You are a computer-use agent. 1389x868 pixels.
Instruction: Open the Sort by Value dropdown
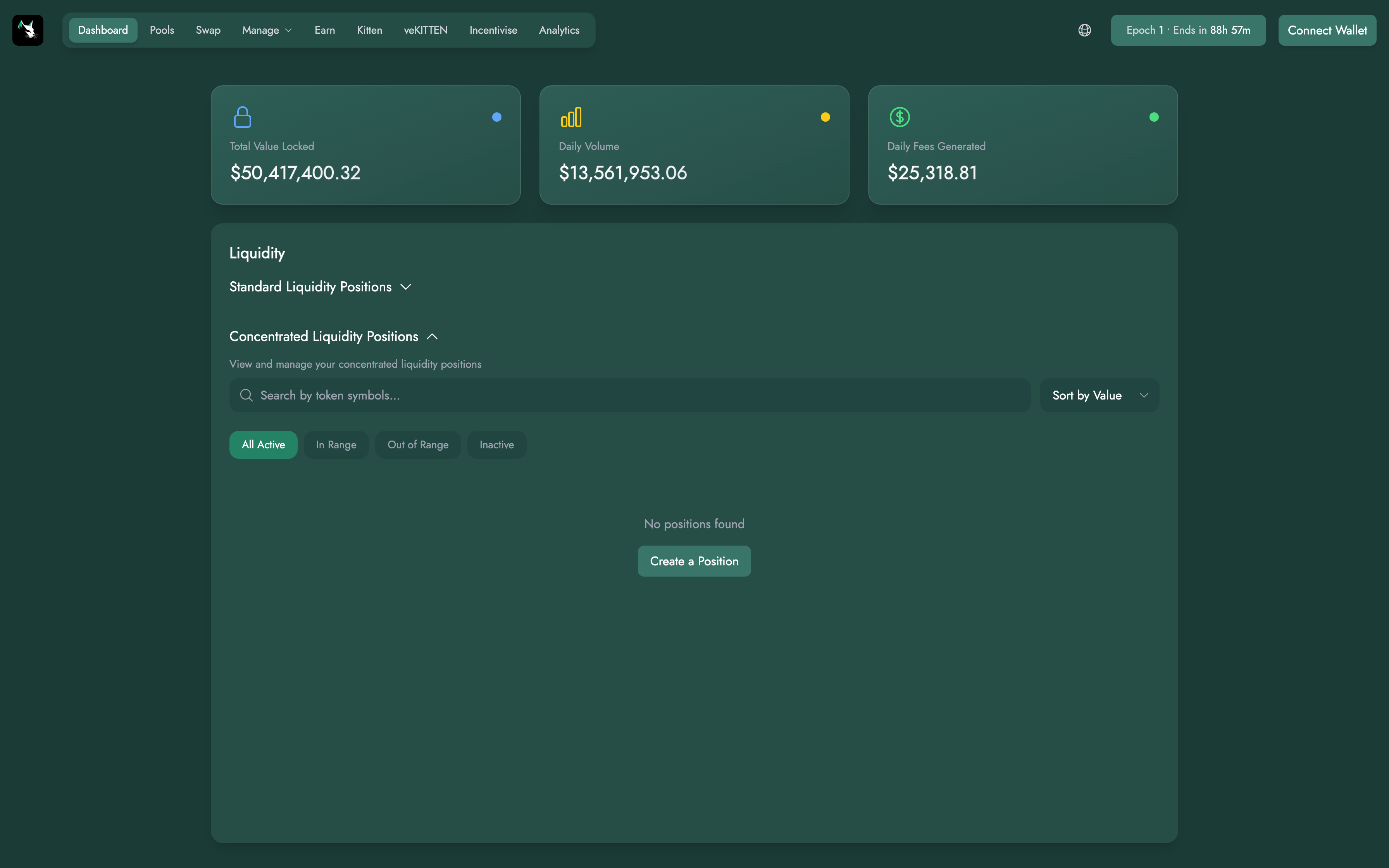pos(1099,395)
